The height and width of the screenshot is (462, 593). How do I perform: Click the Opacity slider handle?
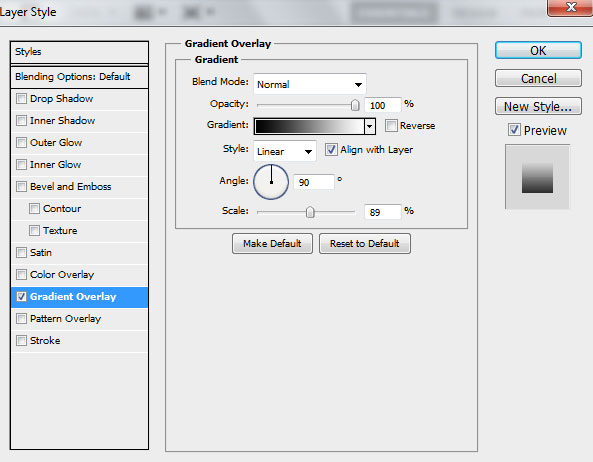pyautogui.click(x=355, y=105)
